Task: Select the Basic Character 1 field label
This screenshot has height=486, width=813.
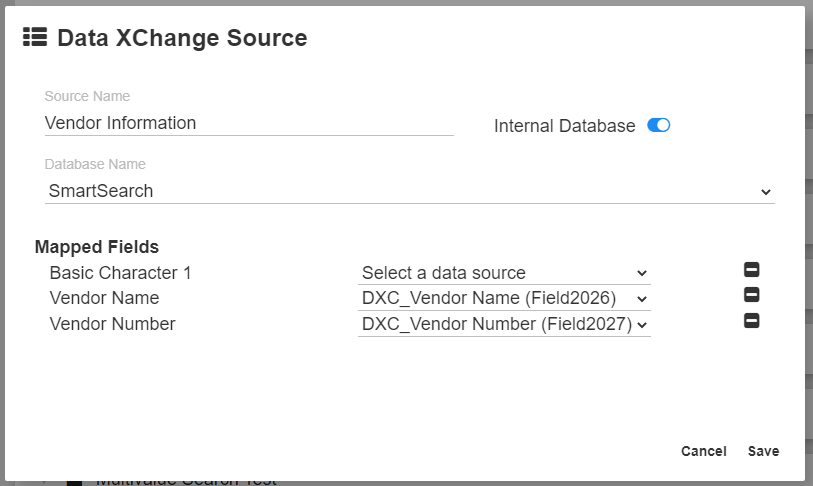Action: tap(120, 273)
